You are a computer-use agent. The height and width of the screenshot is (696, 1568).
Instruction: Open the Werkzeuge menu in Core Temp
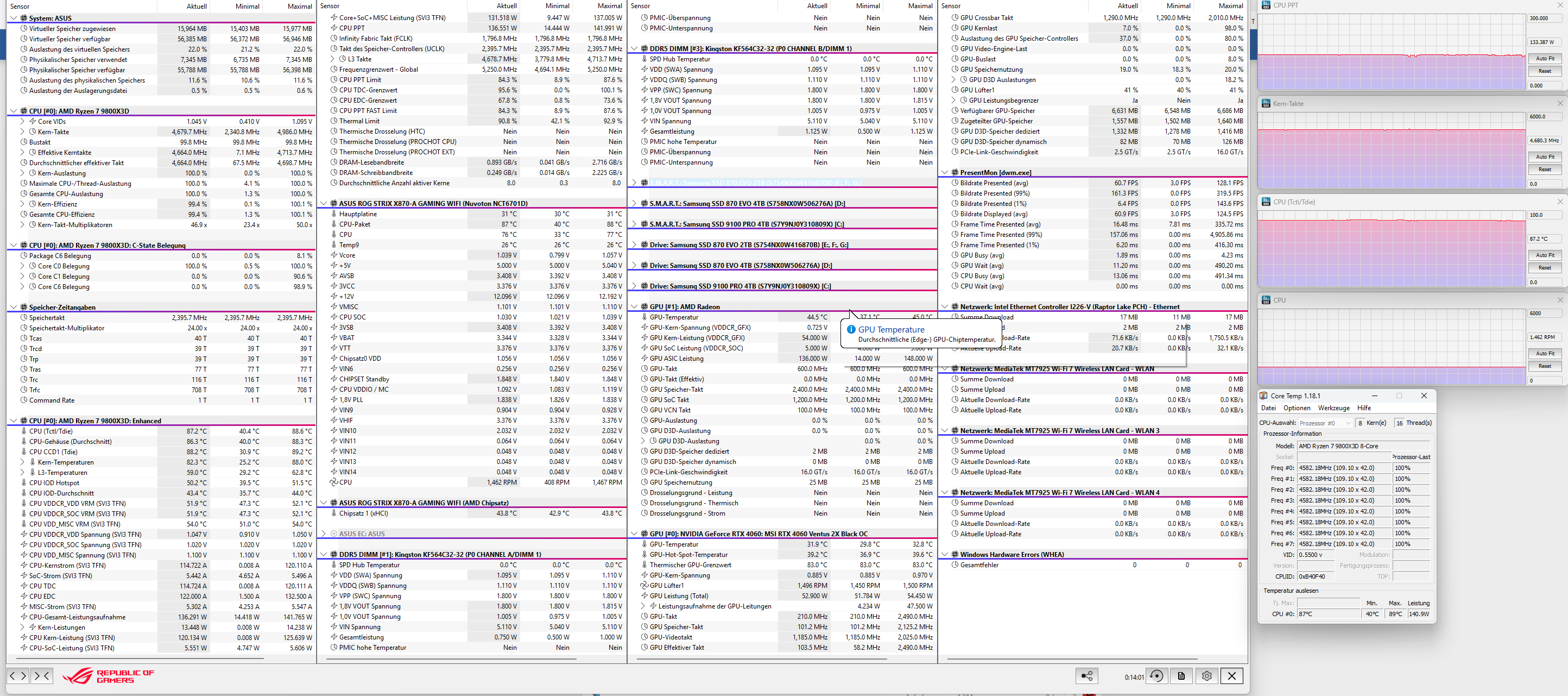1333,408
